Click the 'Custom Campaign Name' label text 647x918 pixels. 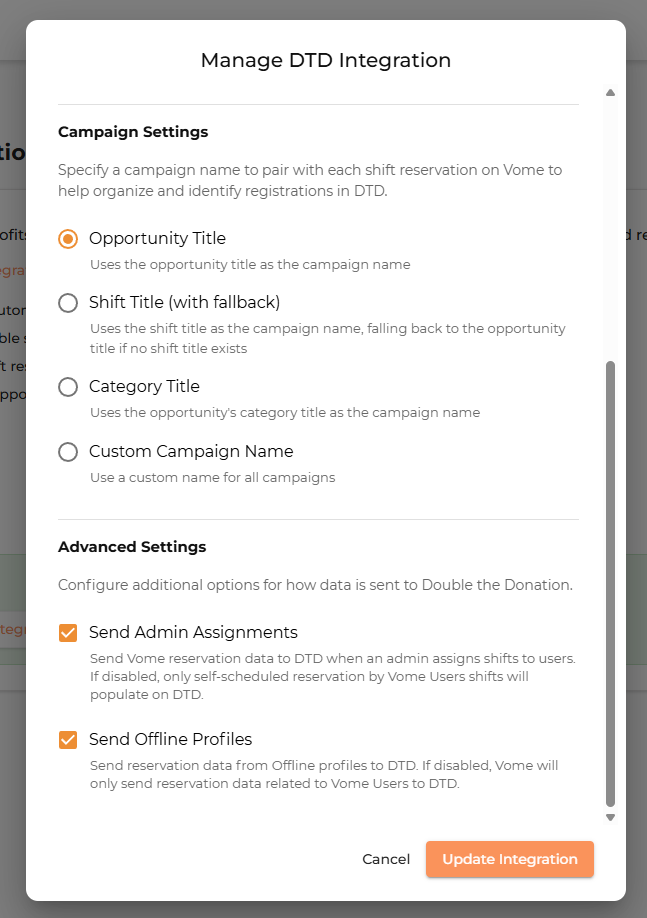(191, 451)
